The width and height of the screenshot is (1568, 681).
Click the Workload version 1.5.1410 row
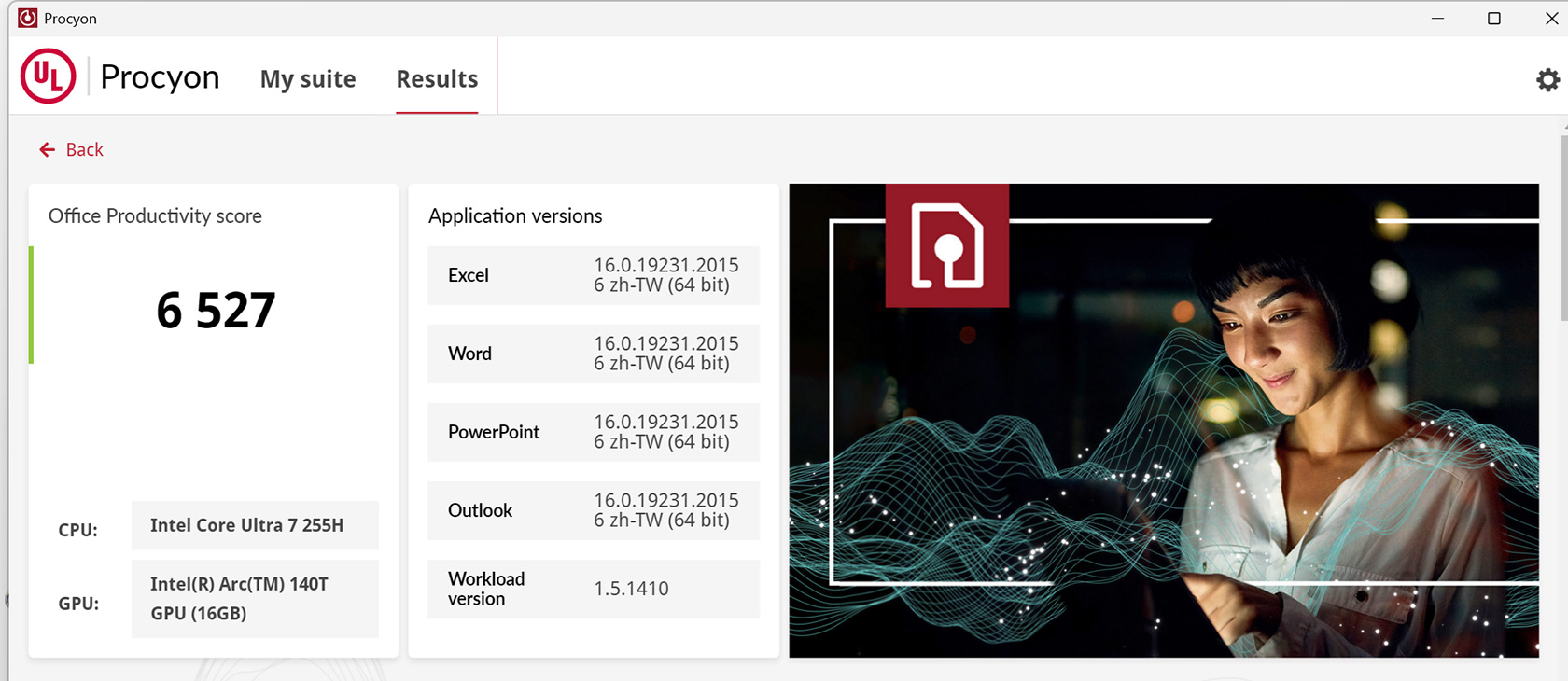coord(593,589)
